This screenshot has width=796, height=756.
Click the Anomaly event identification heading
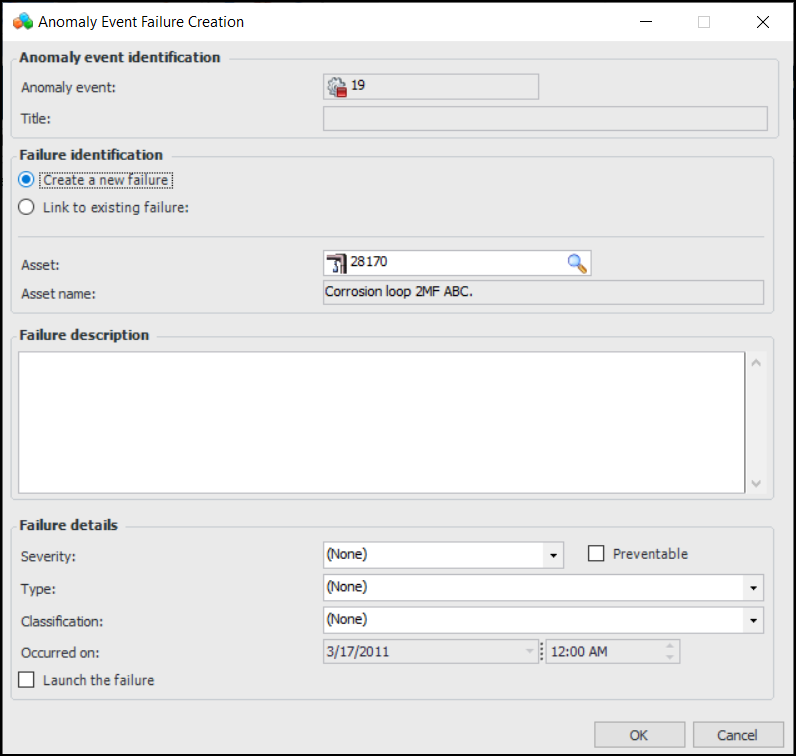(x=120, y=57)
